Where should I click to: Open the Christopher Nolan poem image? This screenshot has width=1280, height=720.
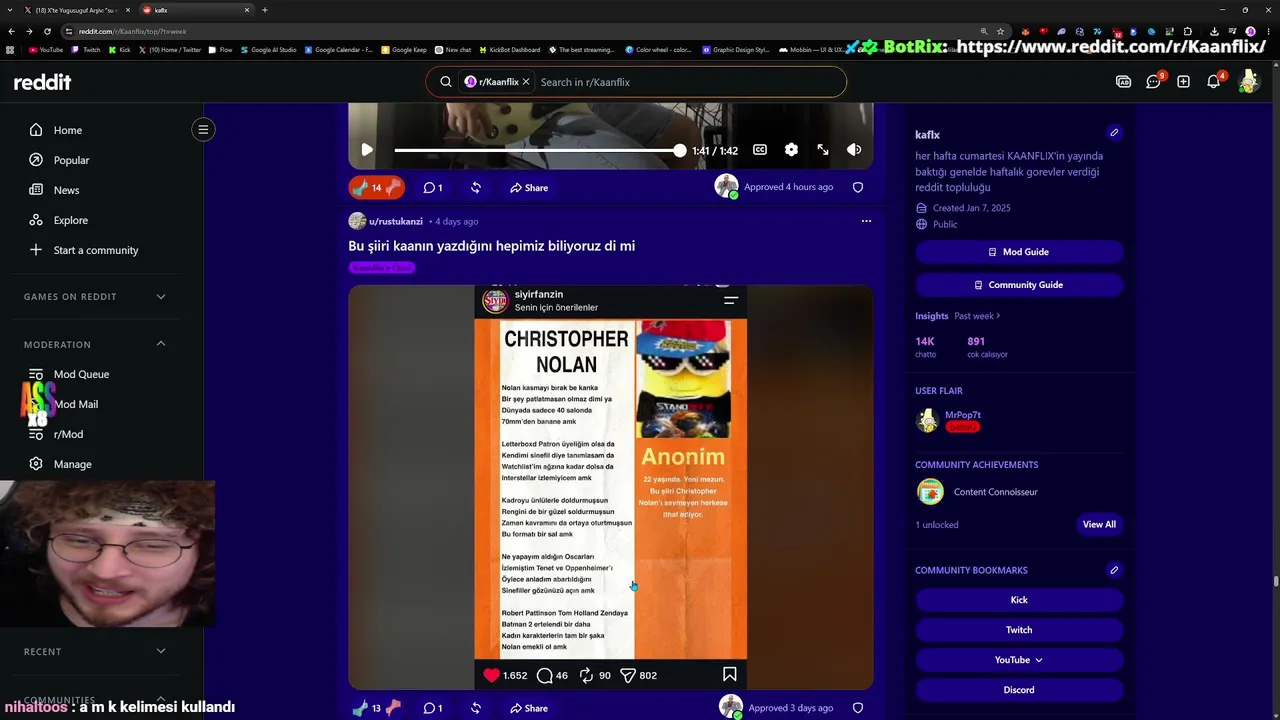pos(610,487)
